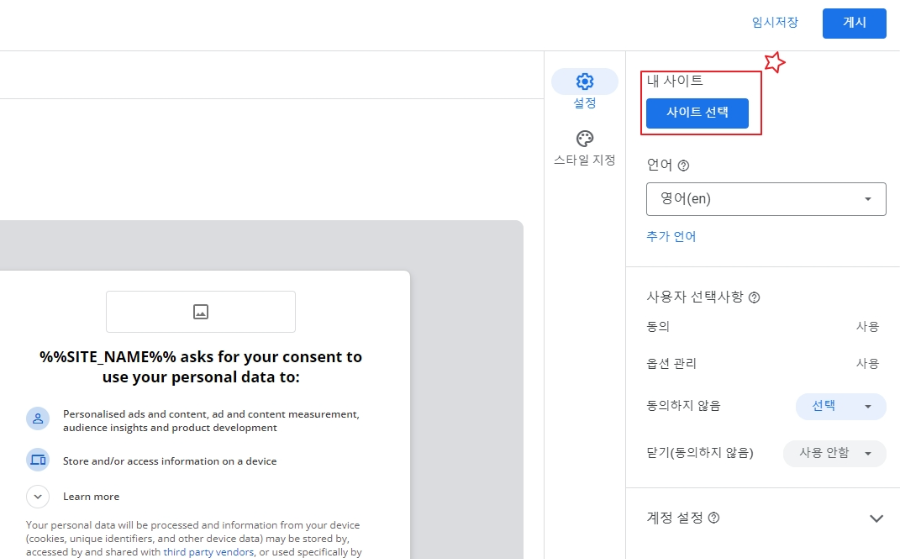This screenshot has width=900, height=559.
Task: Open the 영어(en) language dropdown
Action: click(x=766, y=199)
